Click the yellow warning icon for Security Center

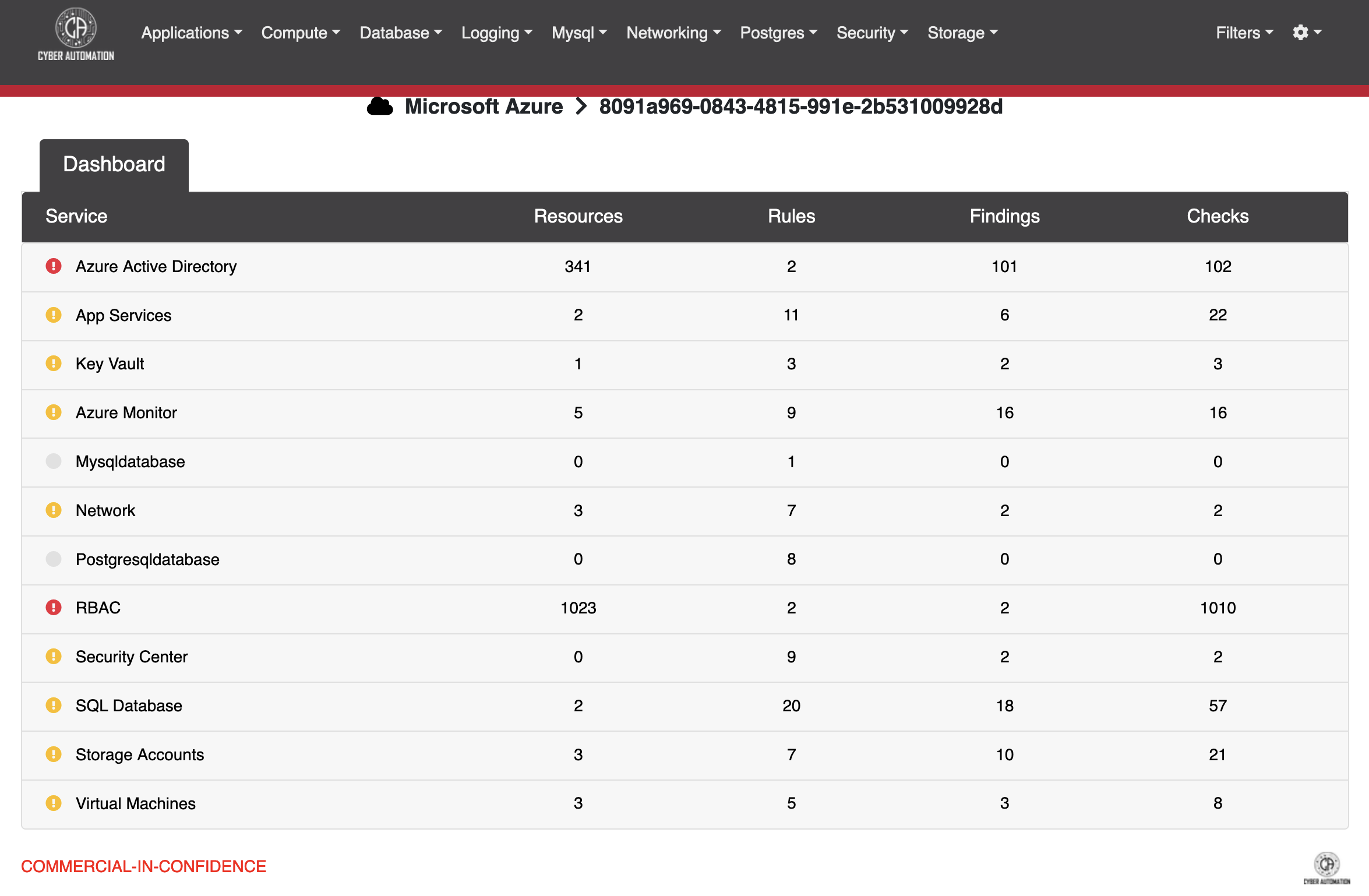54,657
